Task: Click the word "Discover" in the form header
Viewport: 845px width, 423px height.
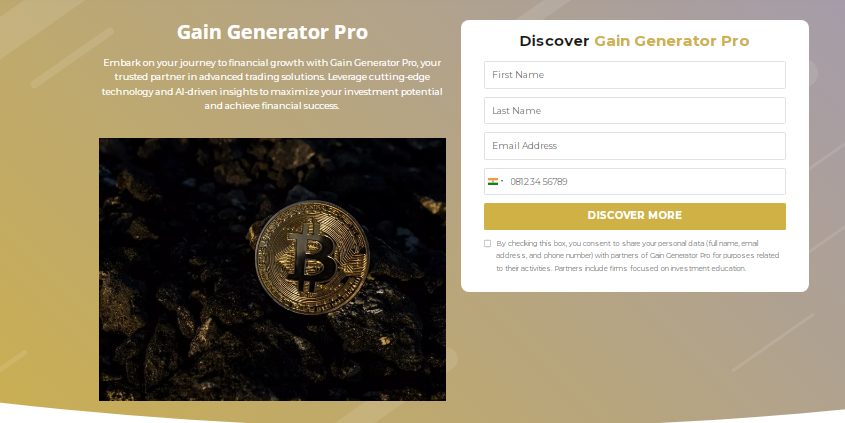Action: click(554, 41)
